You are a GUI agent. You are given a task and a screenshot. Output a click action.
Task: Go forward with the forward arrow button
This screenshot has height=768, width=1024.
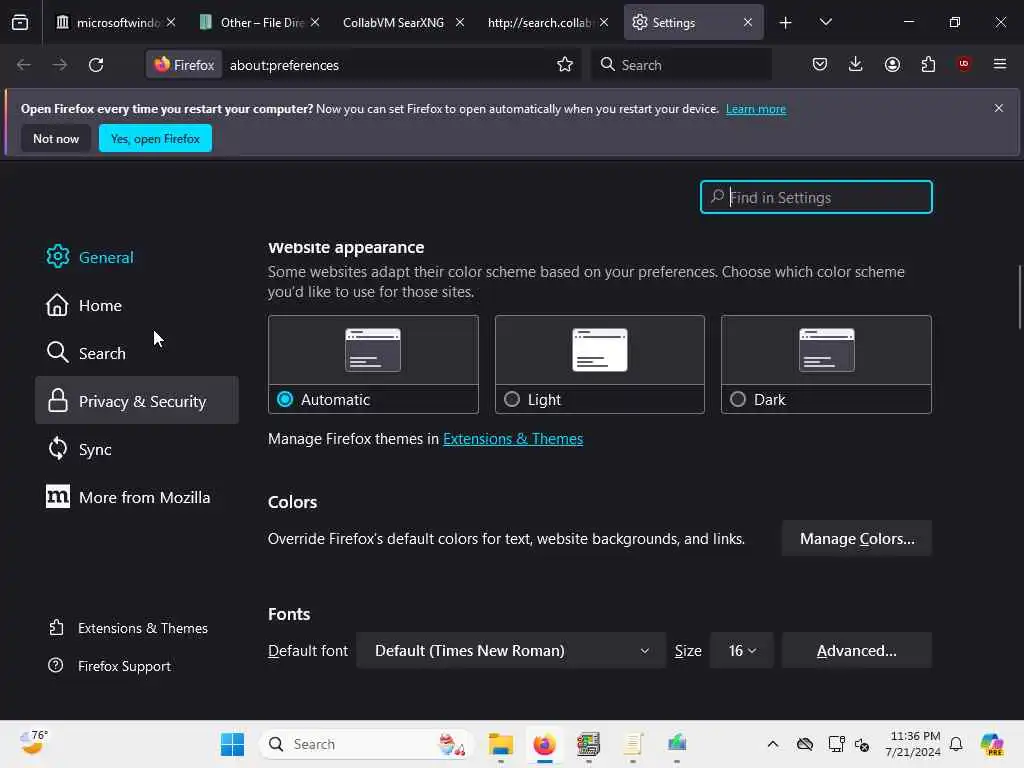(59, 65)
